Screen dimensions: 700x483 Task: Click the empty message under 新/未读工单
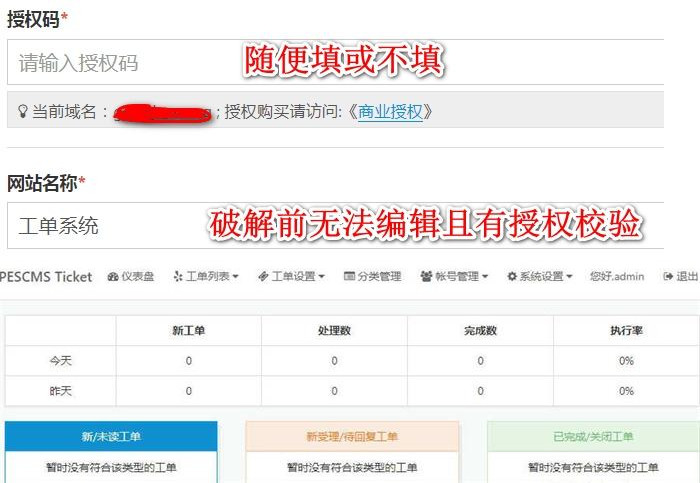pyautogui.click(x=111, y=467)
